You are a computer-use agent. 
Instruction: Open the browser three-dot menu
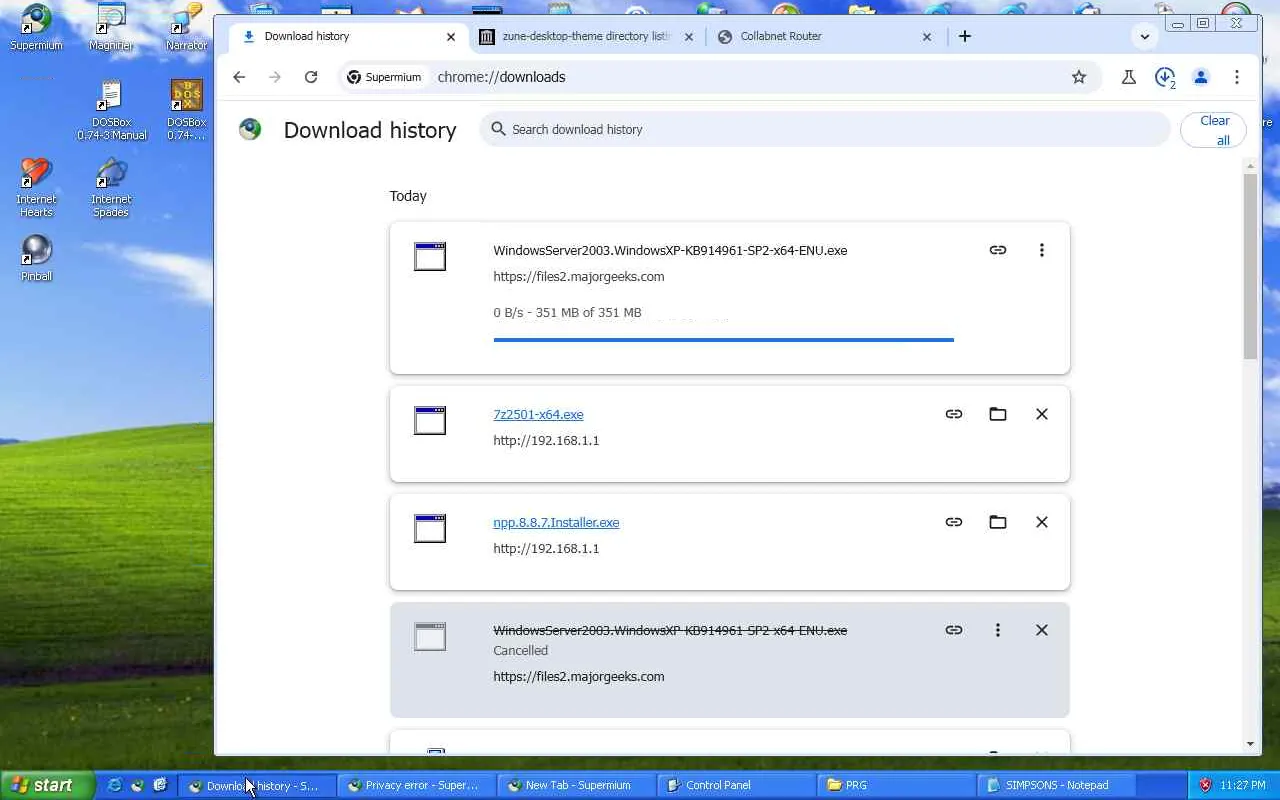(x=1237, y=77)
